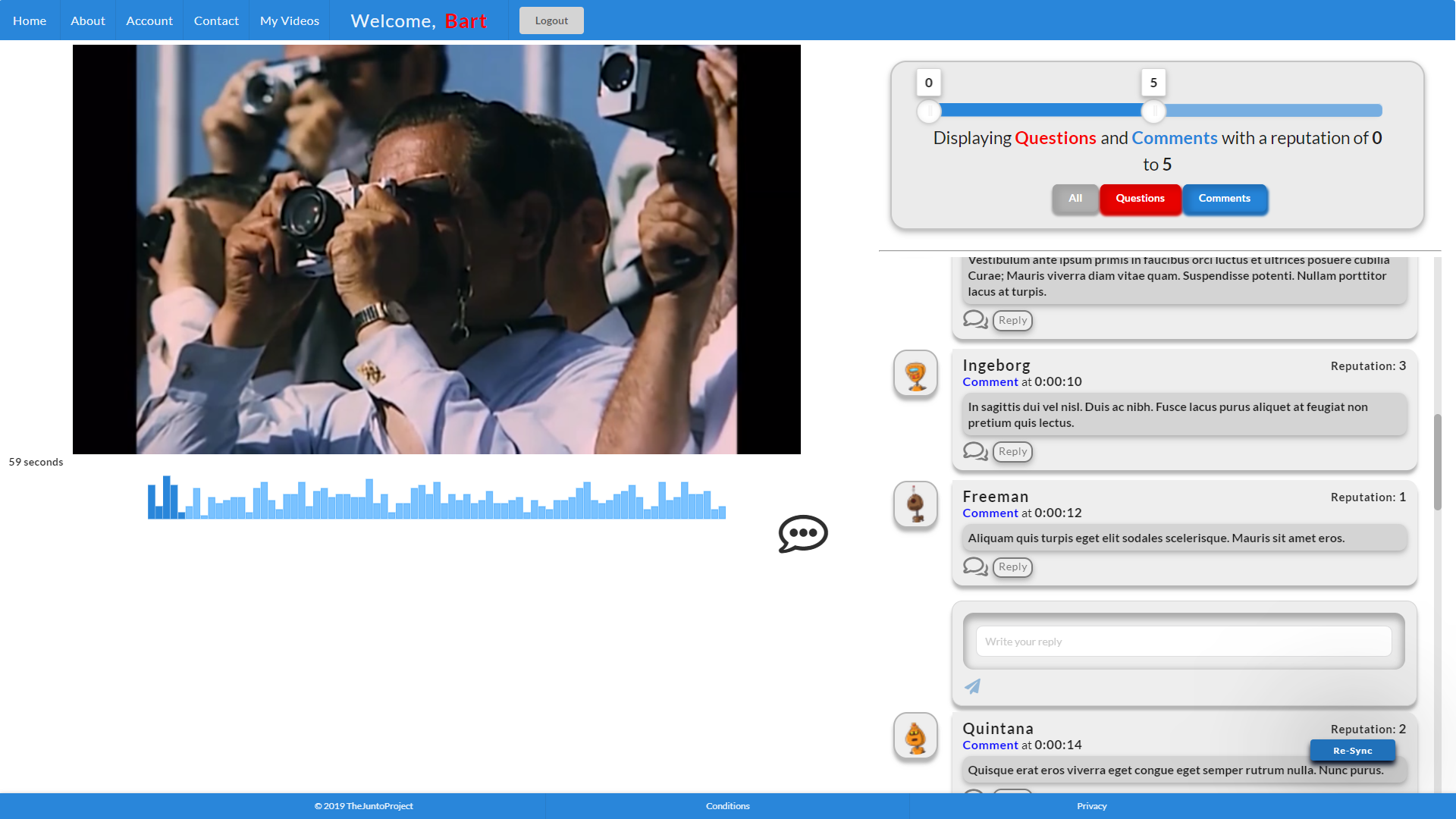Click Freeman's username

coord(996,497)
